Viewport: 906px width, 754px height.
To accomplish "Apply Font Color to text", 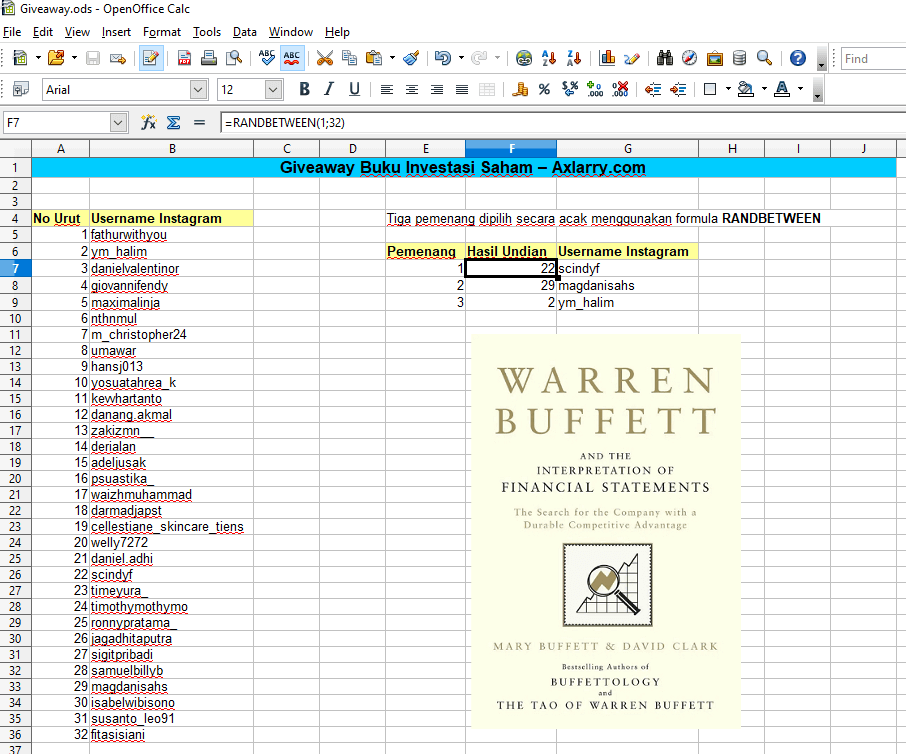I will (782, 90).
